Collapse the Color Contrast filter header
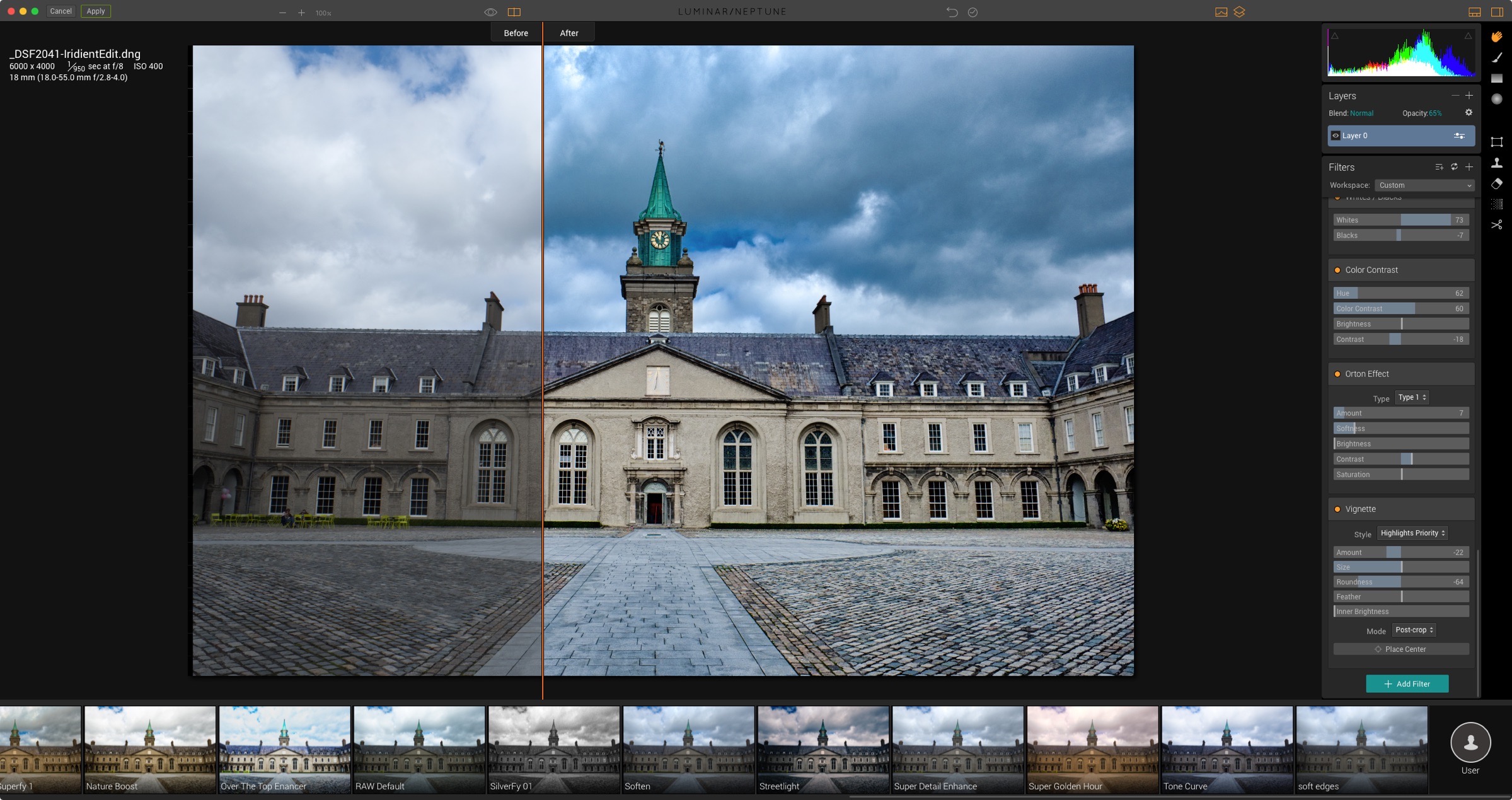This screenshot has height=800, width=1512. pos(1400,270)
